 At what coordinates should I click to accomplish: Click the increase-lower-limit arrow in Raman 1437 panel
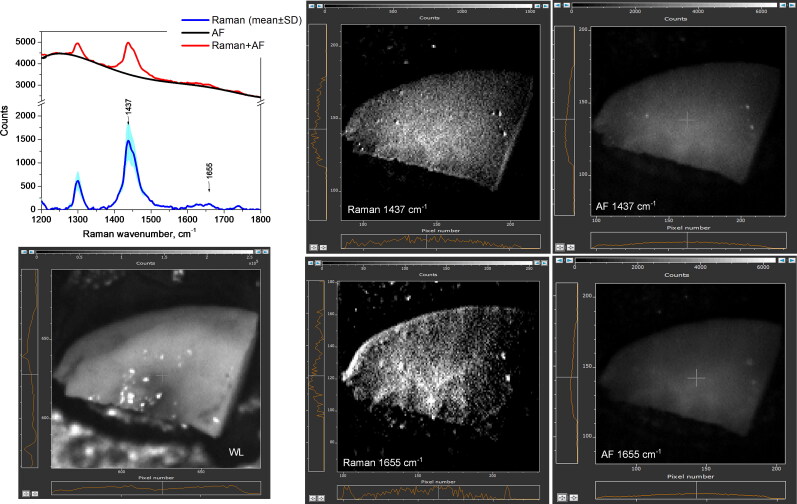319,6
